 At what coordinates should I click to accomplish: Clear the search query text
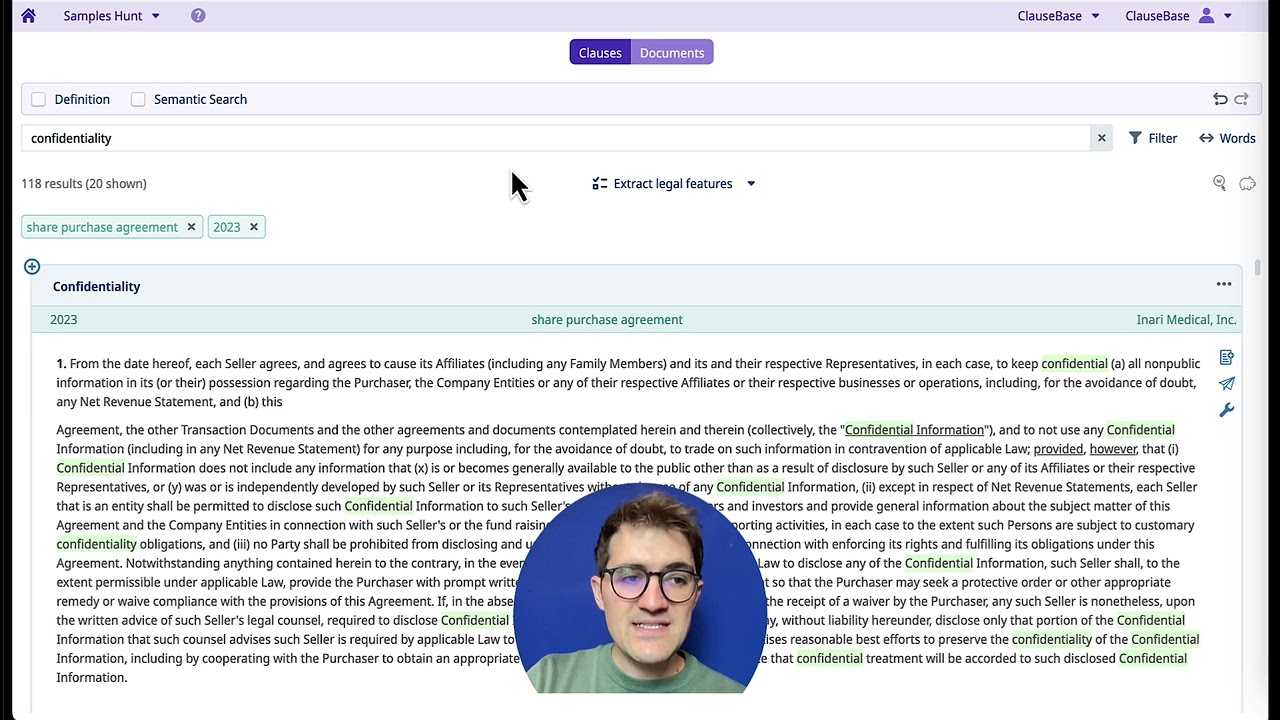tap(1101, 138)
